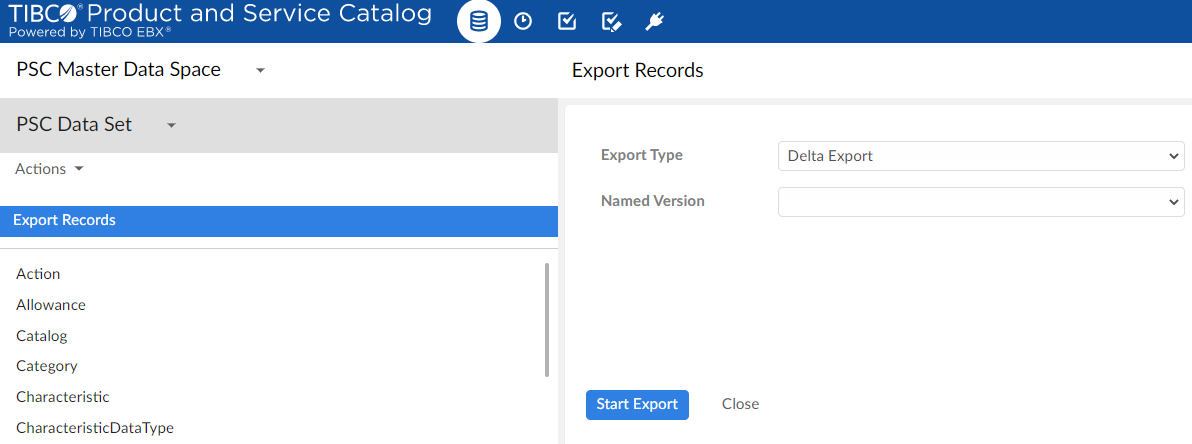The height and width of the screenshot is (444, 1192).
Task: Open the check-and-pencil workflow icon
Action: tap(612, 22)
